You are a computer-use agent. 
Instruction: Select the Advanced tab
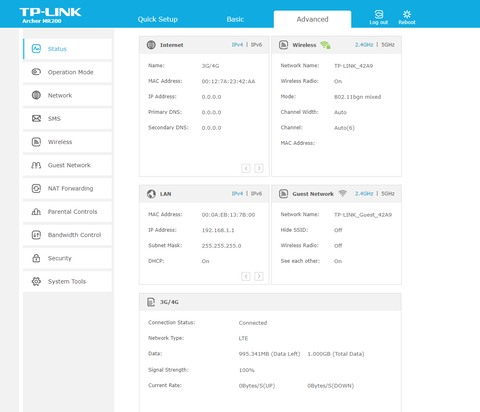312,19
